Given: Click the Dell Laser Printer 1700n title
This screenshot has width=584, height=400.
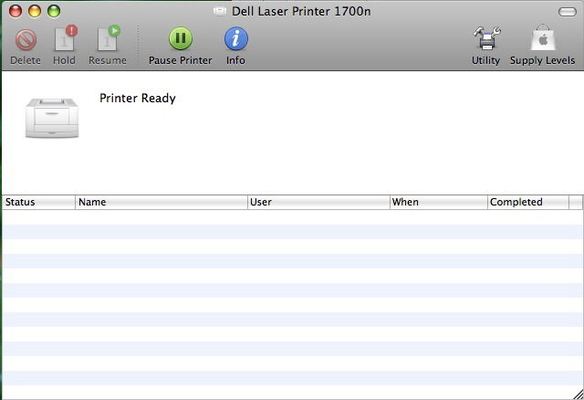Looking at the screenshot, I should point(301,11).
